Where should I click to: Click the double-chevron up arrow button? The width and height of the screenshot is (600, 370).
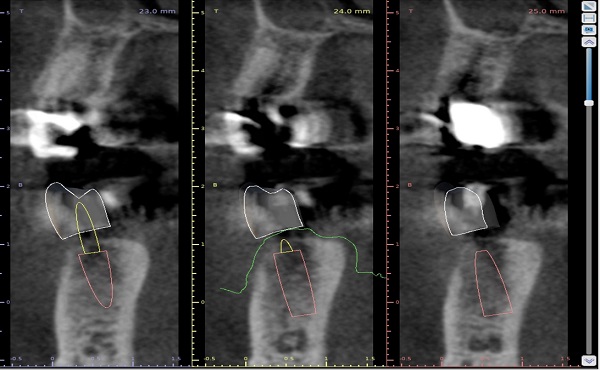[588, 42]
